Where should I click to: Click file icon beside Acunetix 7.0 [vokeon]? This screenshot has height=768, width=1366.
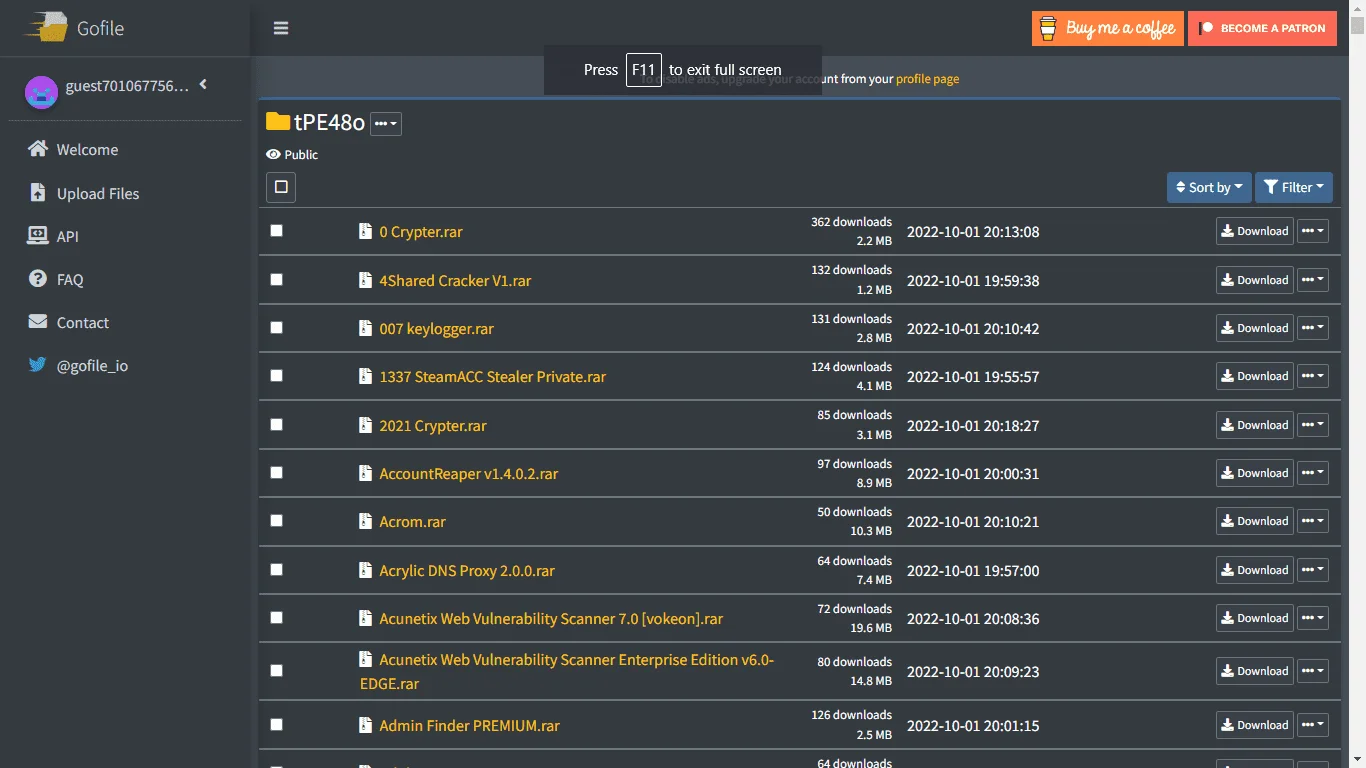pos(366,618)
